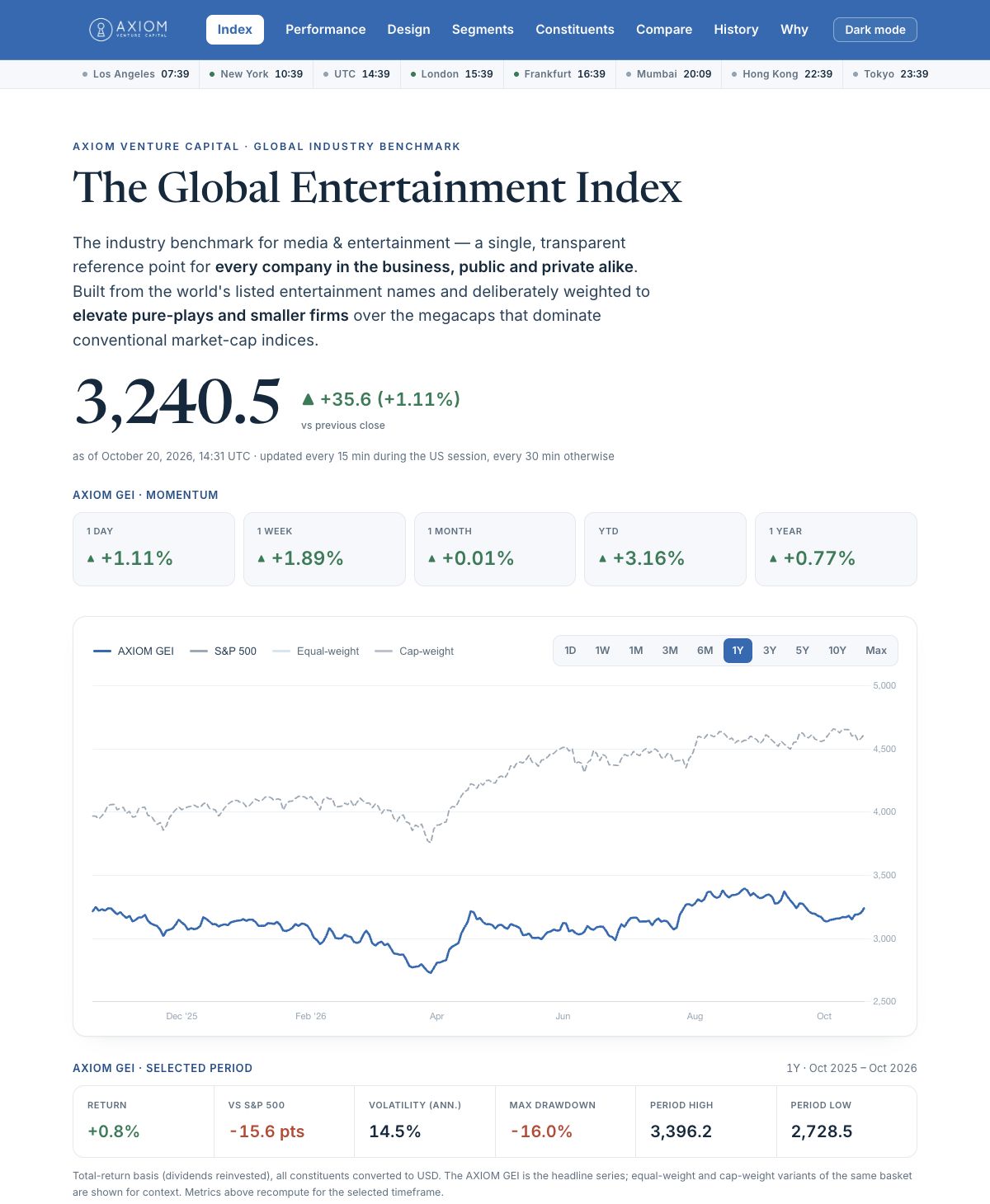Select the 10Y chart range
Screen dimensions: 990x1204
[x=837, y=651]
